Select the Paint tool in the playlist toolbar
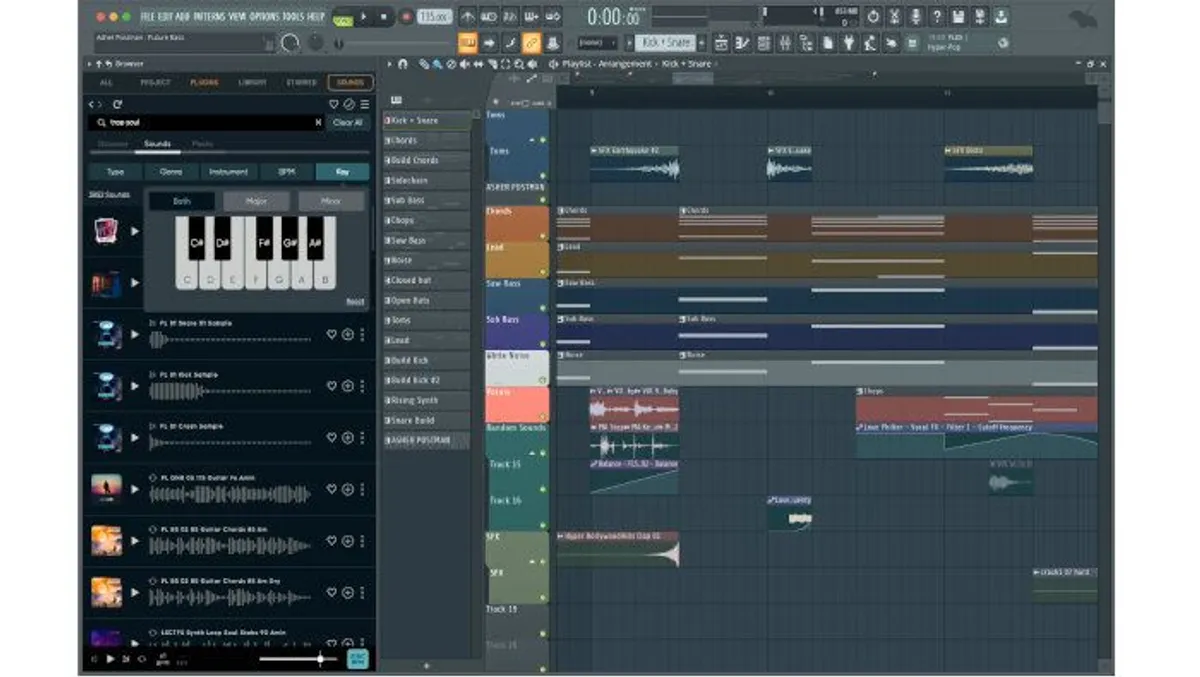 pyautogui.click(x=436, y=63)
